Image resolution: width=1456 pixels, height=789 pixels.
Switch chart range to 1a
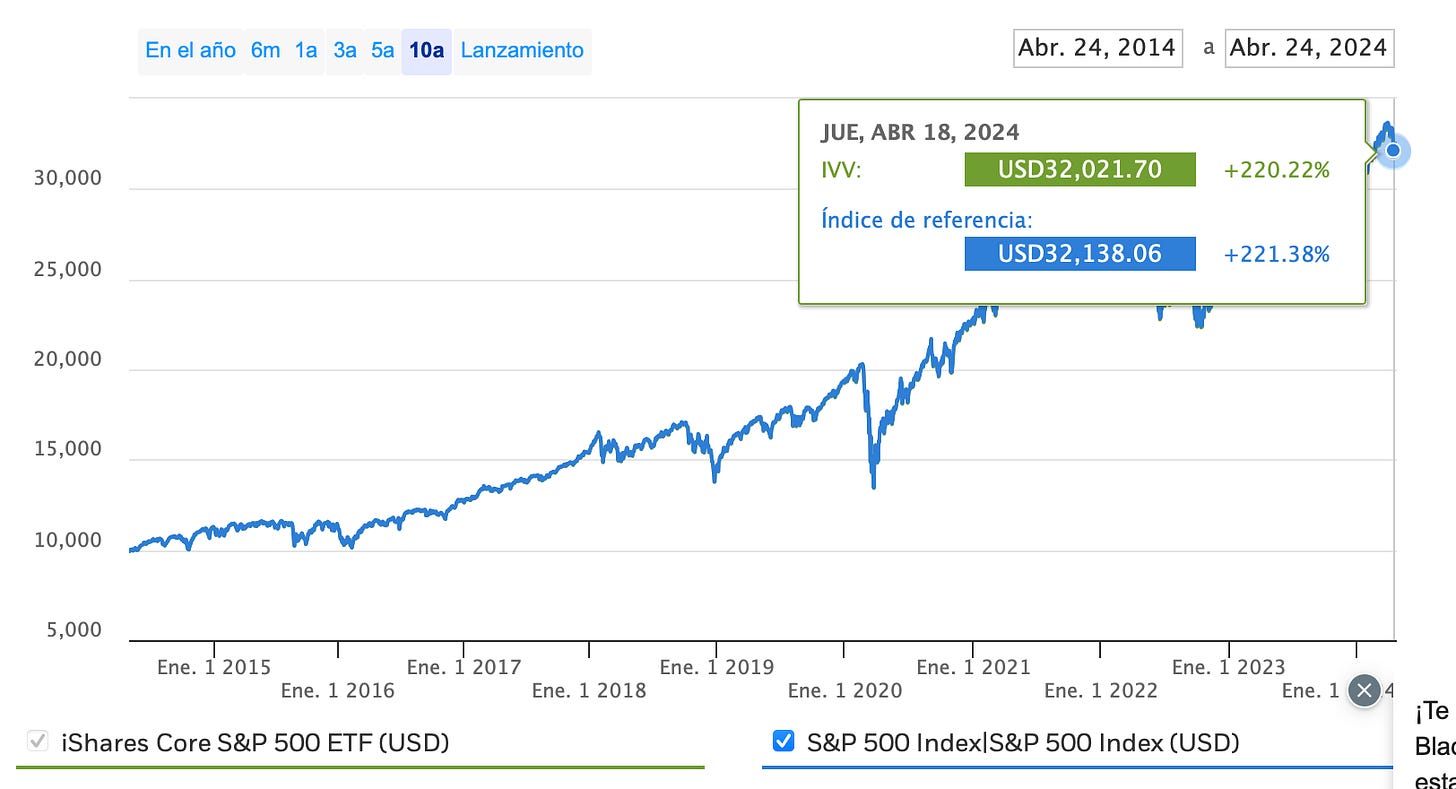(x=306, y=50)
